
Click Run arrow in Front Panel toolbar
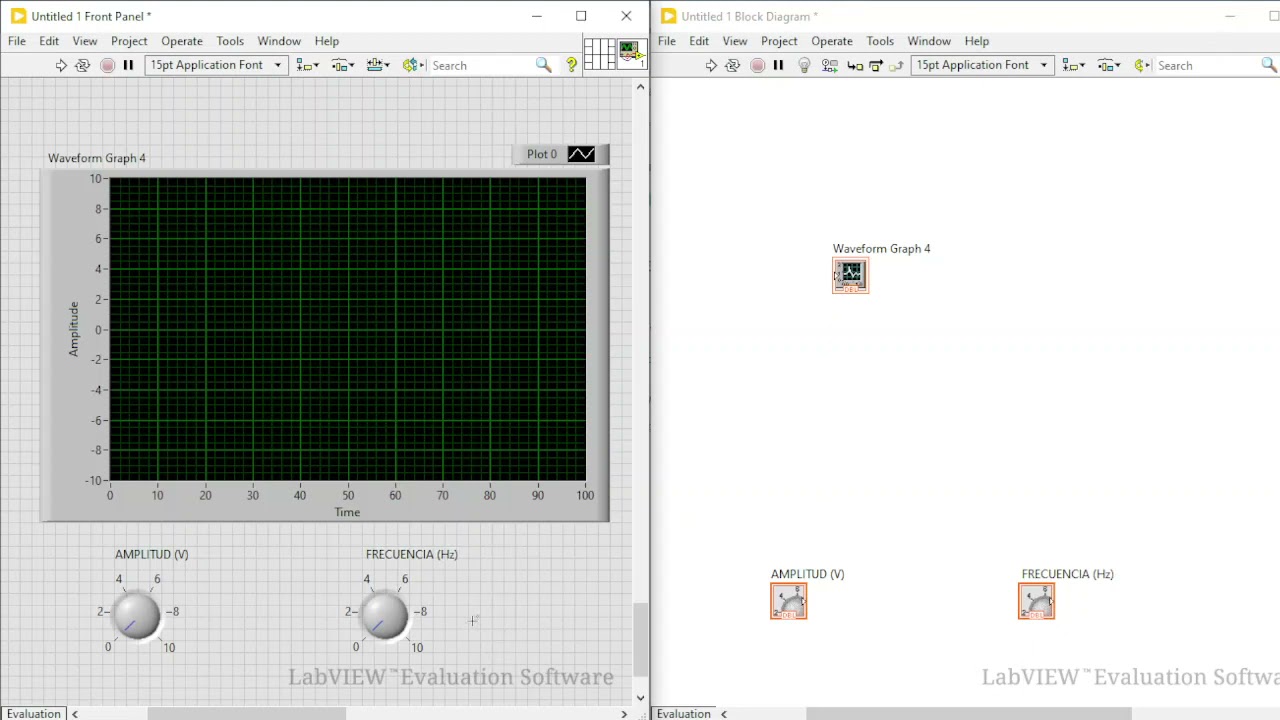coord(61,65)
